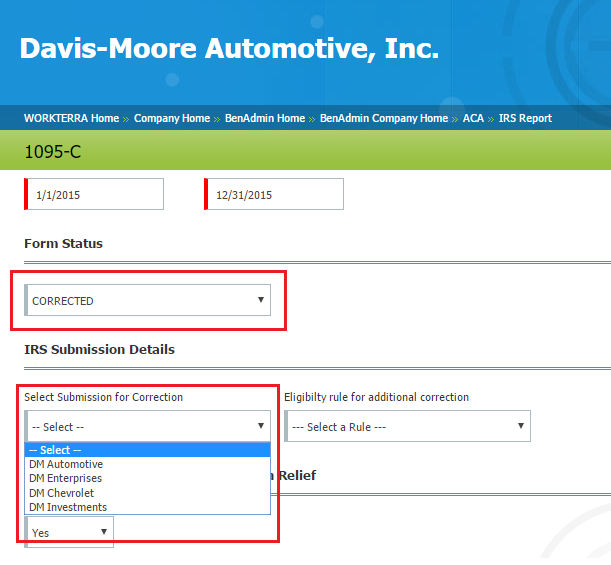Collapse the Select Submission for Correction dropdown
The width and height of the screenshot is (611, 565).
click(148, 426)
